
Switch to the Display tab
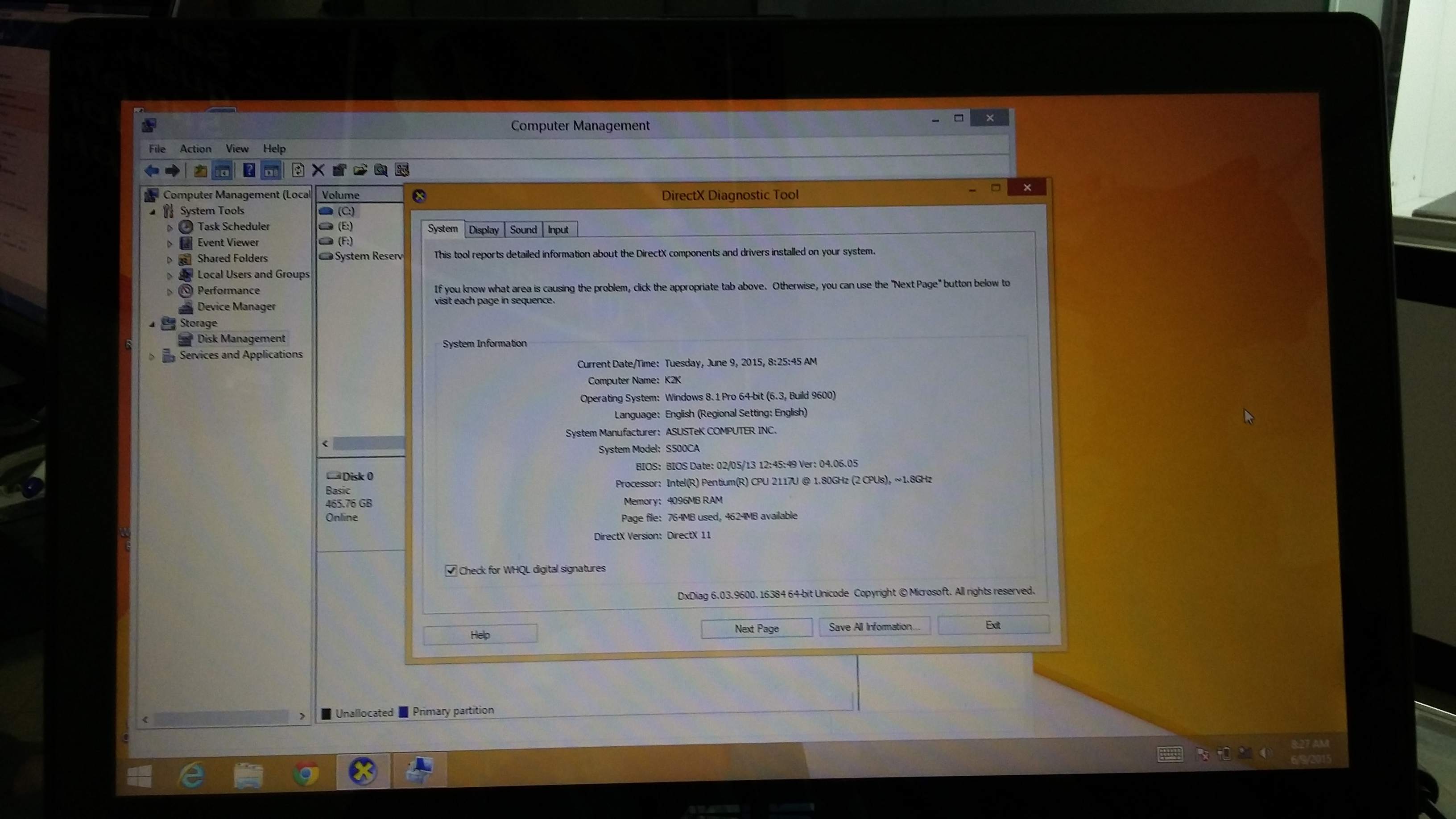[x=483, y=230]
